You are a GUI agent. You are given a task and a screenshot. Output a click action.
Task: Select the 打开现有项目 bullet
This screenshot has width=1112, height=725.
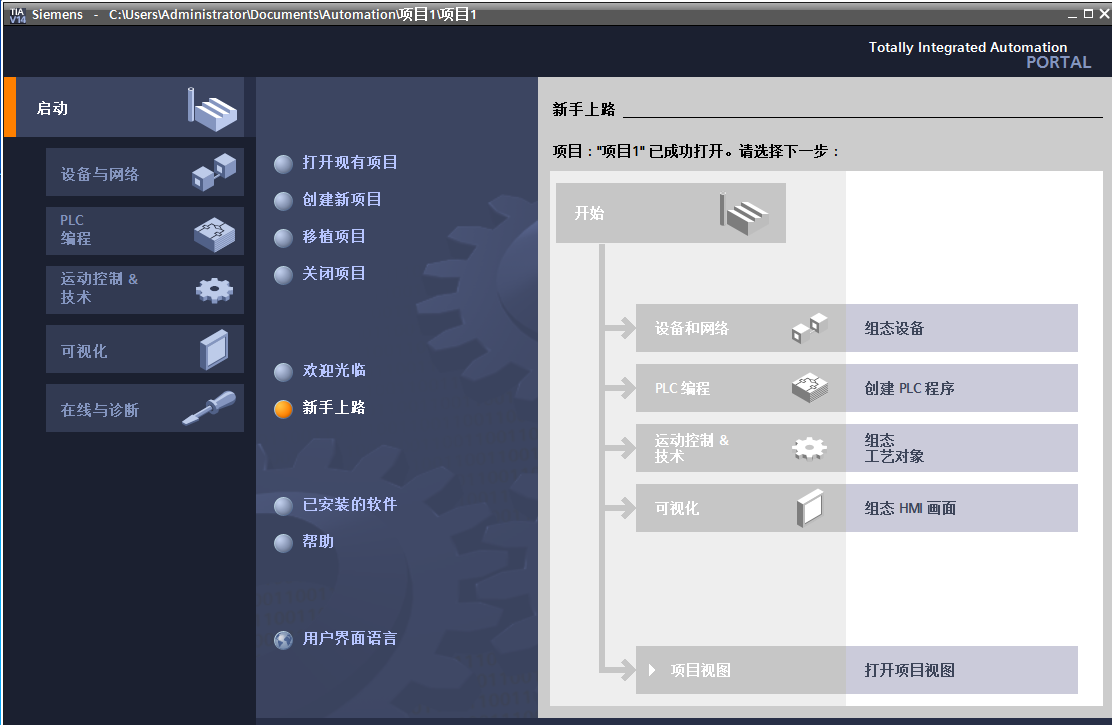[283, 164]
